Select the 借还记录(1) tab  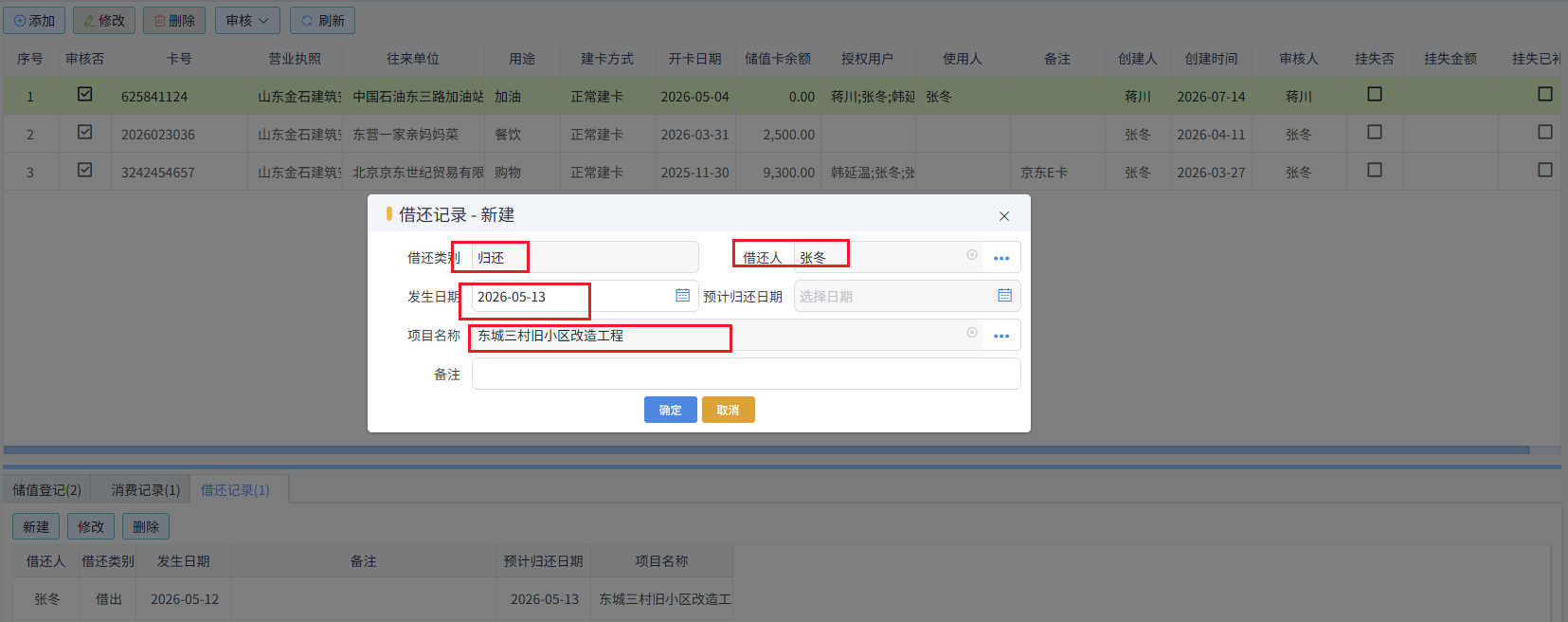coord(235,490)
